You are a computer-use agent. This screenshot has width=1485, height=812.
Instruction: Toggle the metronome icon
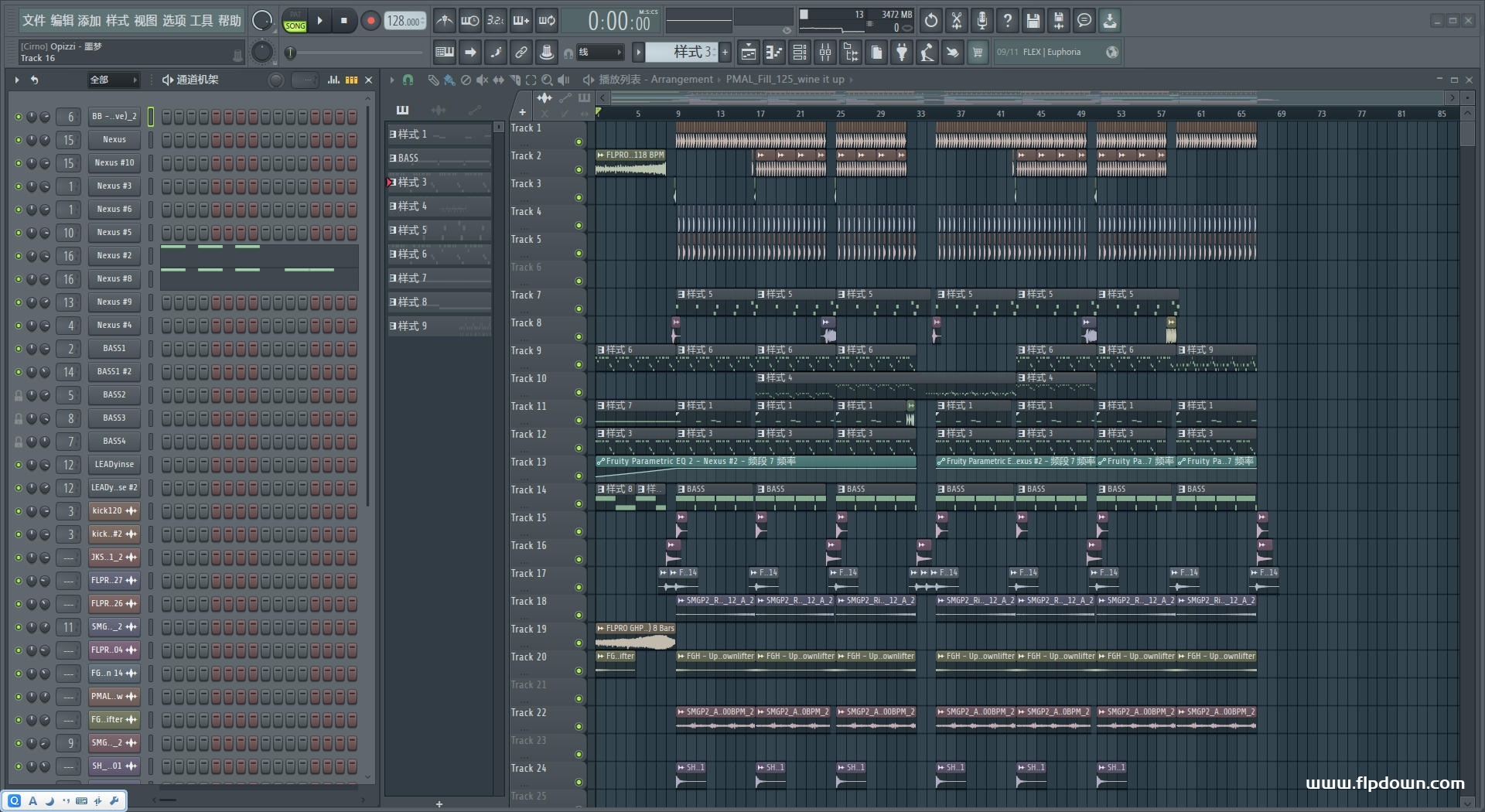[x=444, y=21]
